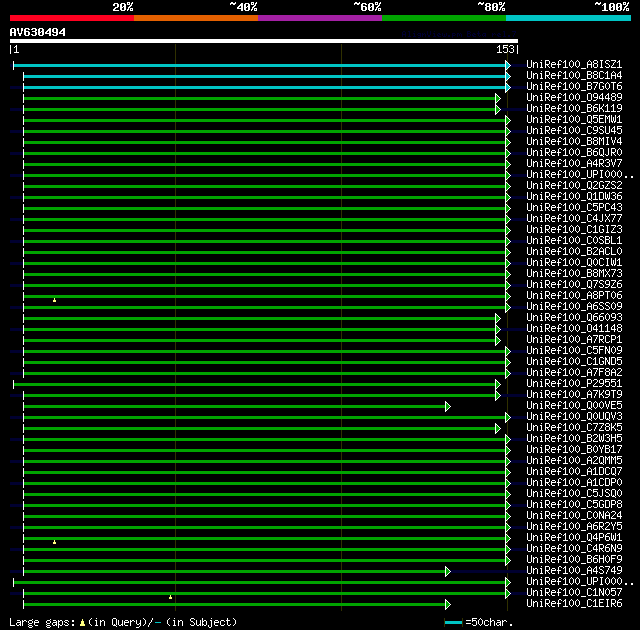The height and width of the screenshot is (630, 640).
Task: Open hit UniRef100_B8C1A4
Action: (574, 75)
